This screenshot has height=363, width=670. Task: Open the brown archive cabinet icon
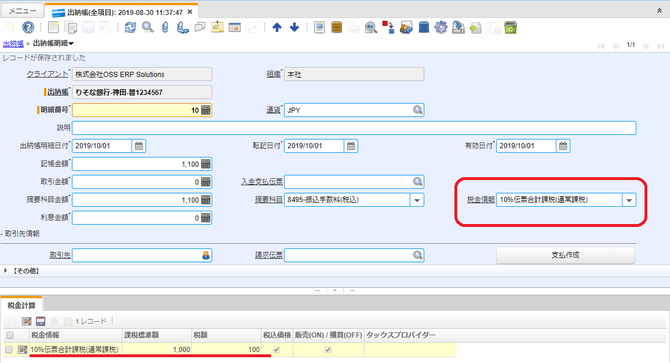click(337, 28)
